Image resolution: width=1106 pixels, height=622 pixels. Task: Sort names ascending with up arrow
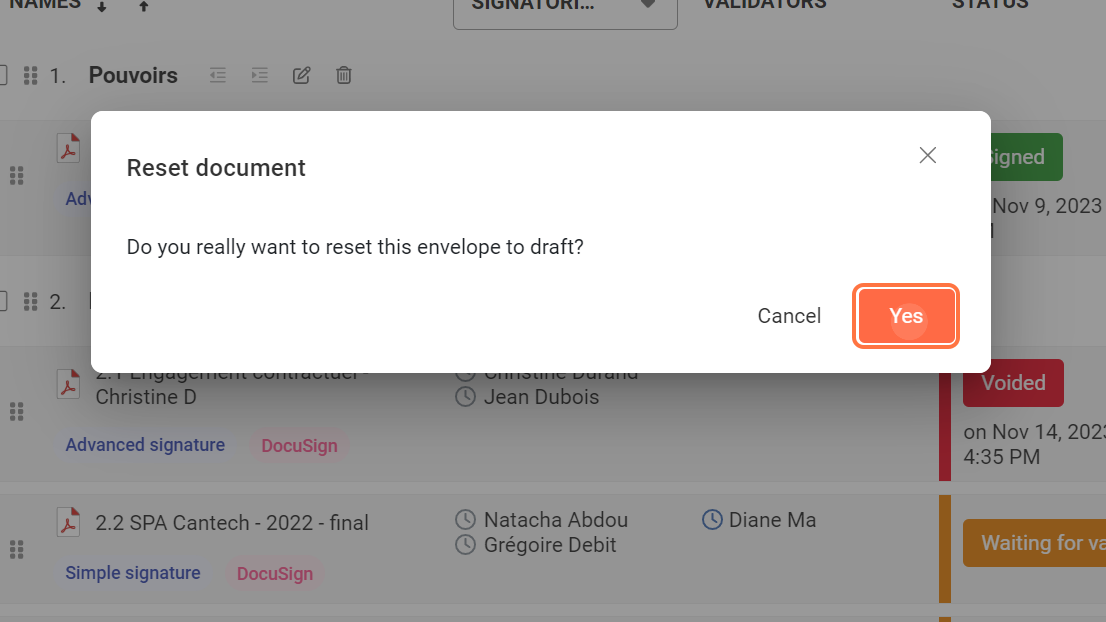pos(143,7)
